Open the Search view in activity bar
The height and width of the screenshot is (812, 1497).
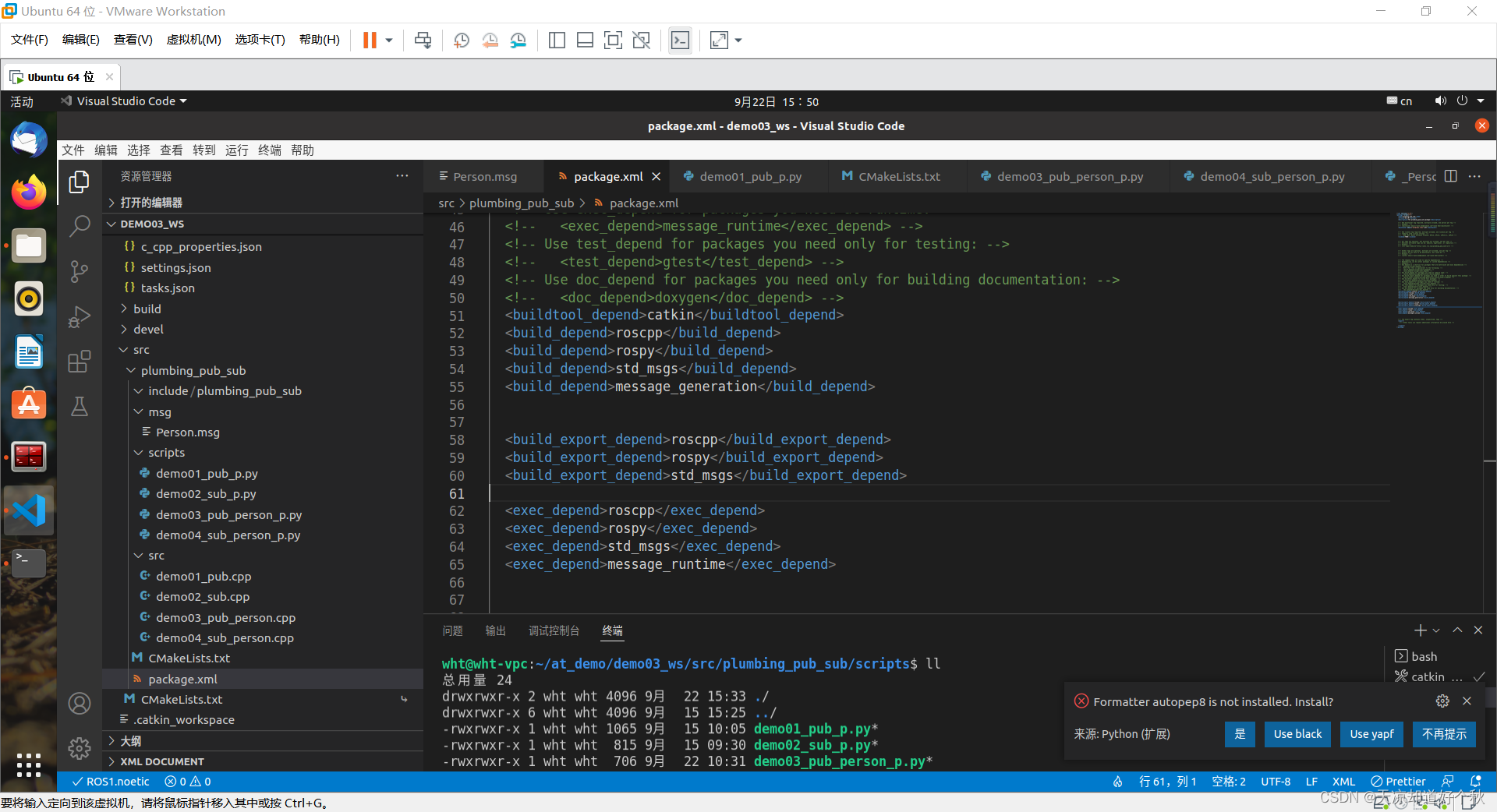(79, 227)
